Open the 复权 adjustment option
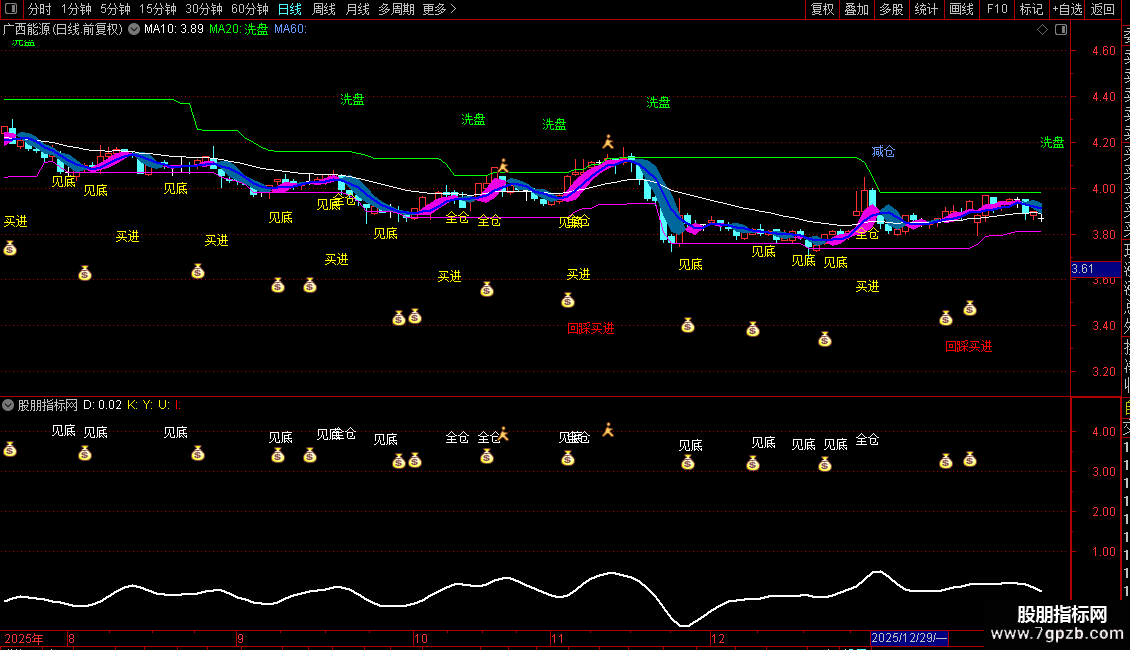 [822, 9]
